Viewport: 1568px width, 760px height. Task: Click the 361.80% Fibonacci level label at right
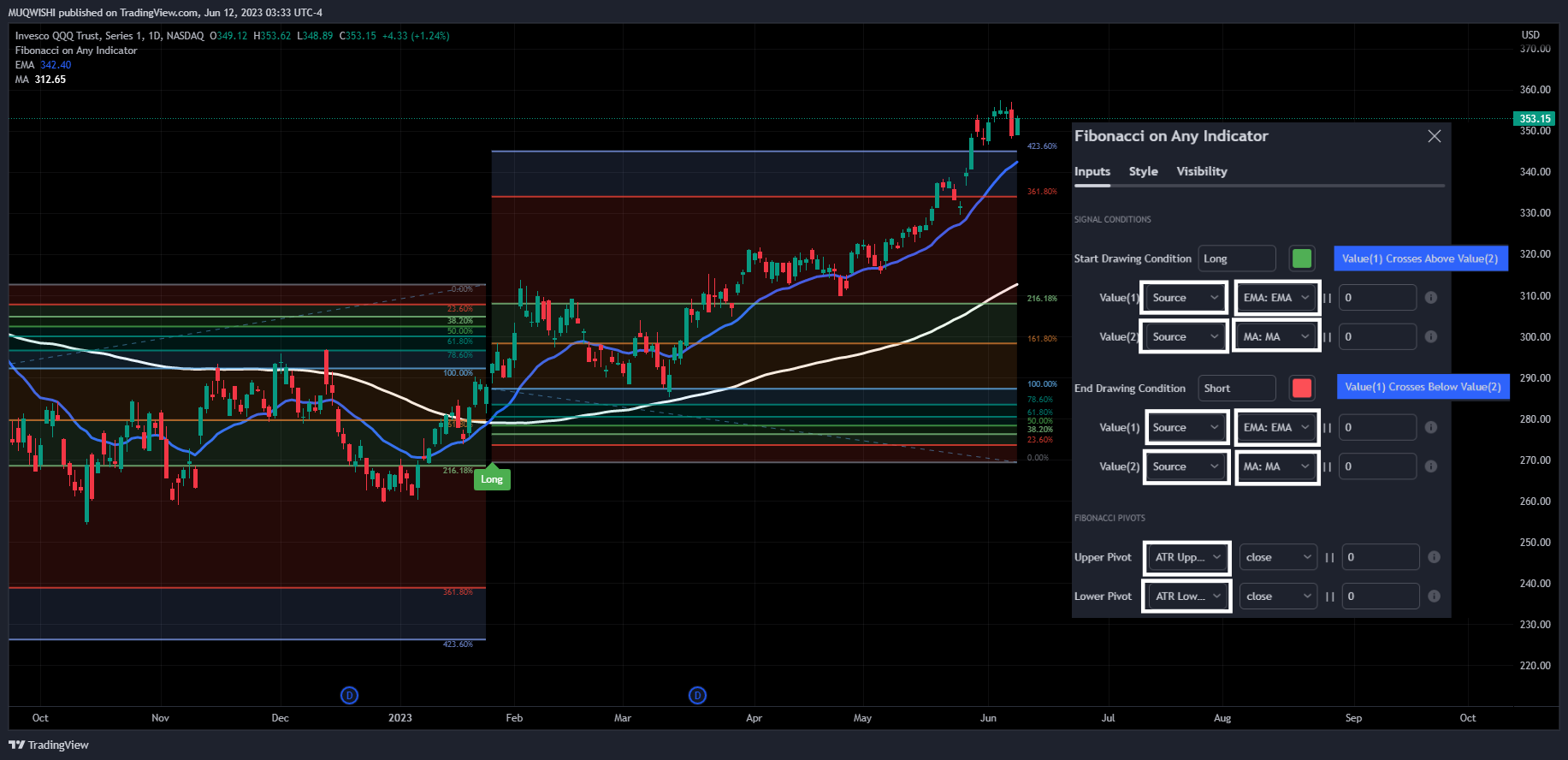(x=1042, y=192)
